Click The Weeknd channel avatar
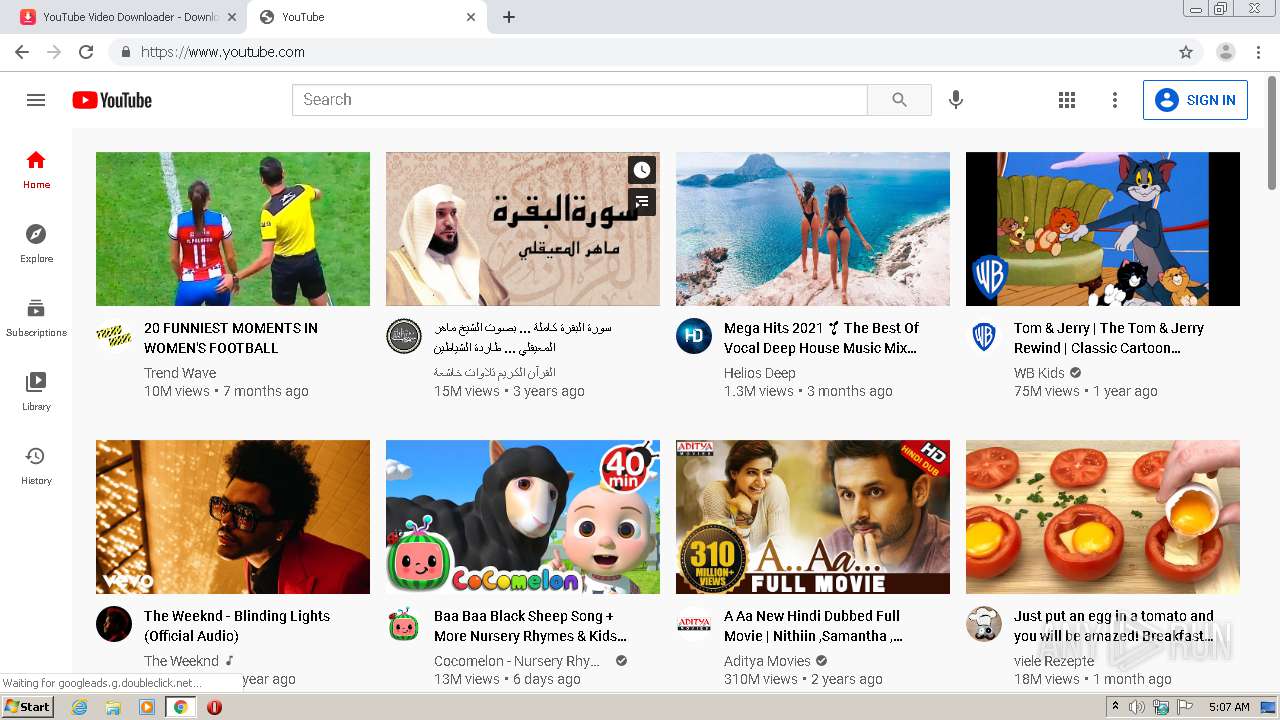Screen dimensions: 1280x720 pos(114,624)
